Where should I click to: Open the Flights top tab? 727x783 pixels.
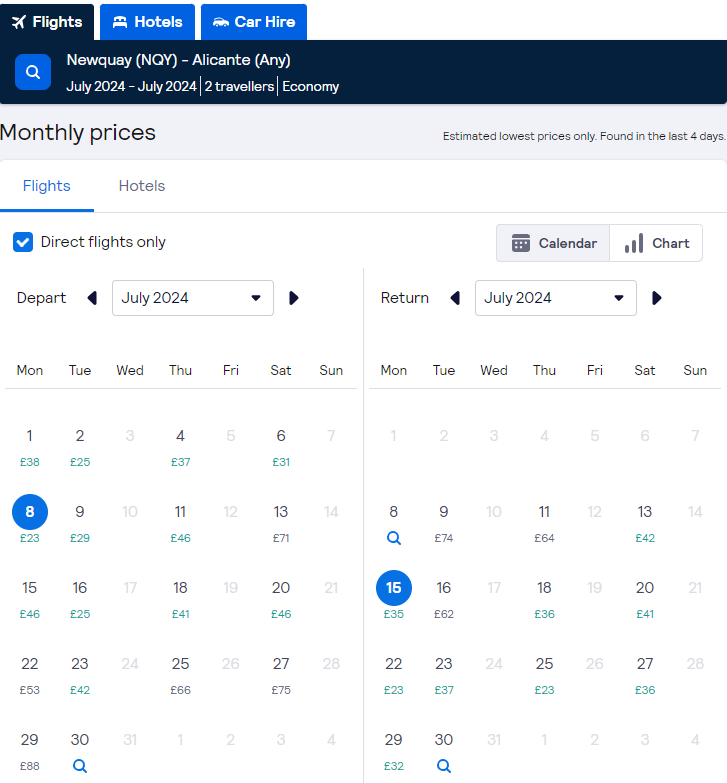[x=47, y=22]
